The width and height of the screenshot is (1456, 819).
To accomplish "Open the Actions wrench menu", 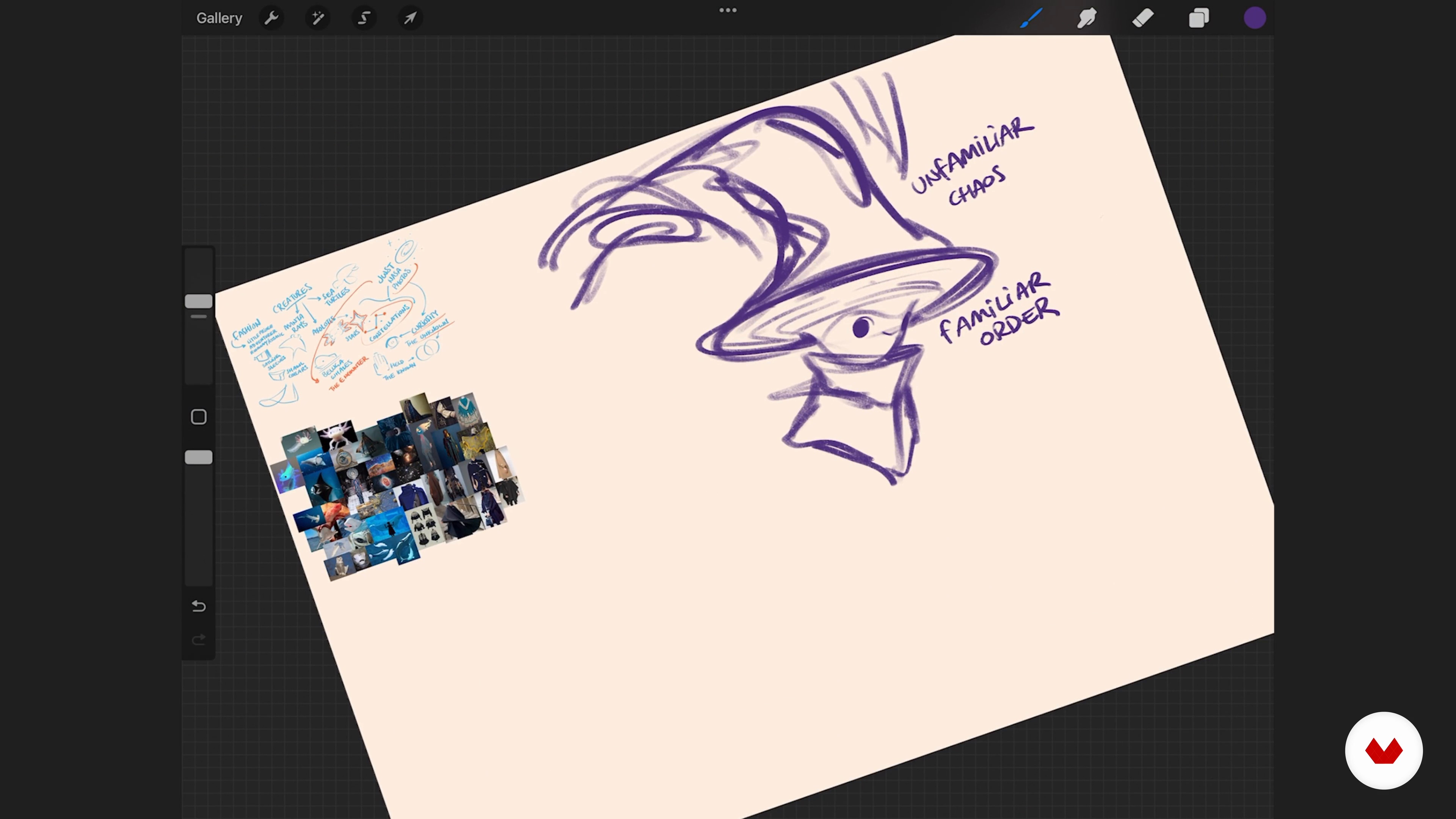I will [x=271, y=18].
